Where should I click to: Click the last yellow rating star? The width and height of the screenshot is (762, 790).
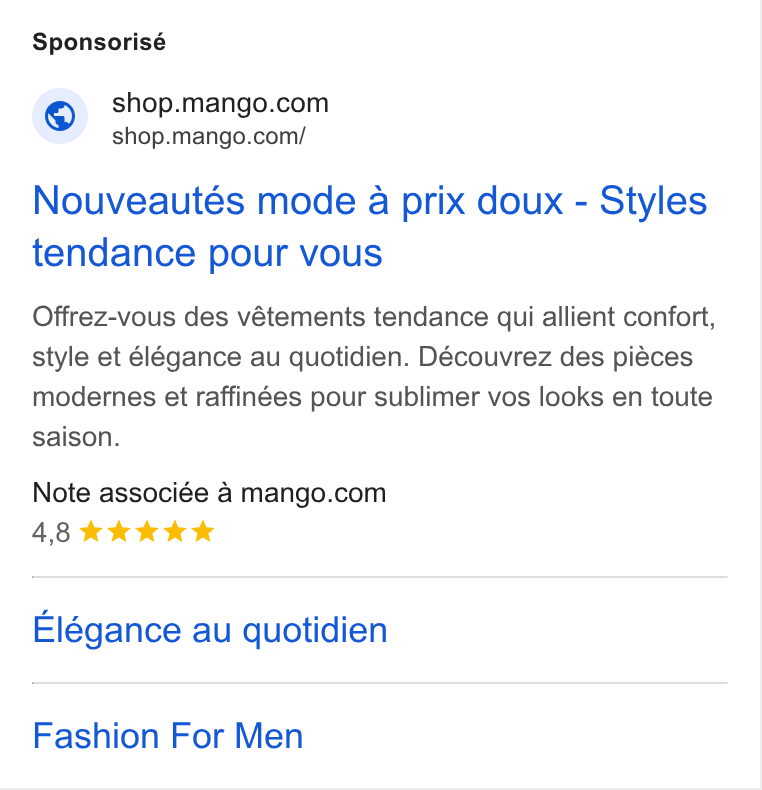point(203,532)
